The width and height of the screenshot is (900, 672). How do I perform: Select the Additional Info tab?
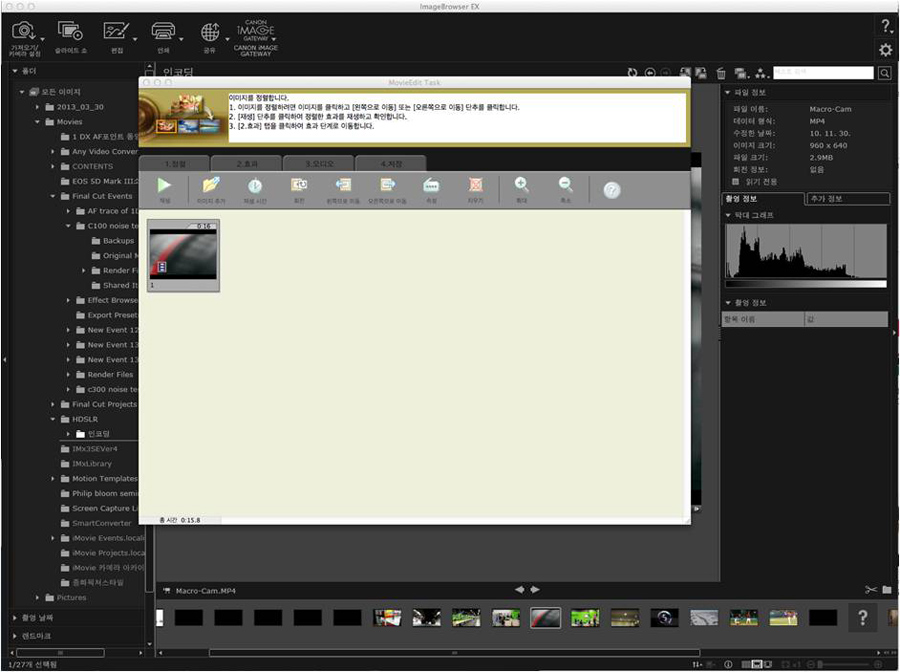click(848, 199)
